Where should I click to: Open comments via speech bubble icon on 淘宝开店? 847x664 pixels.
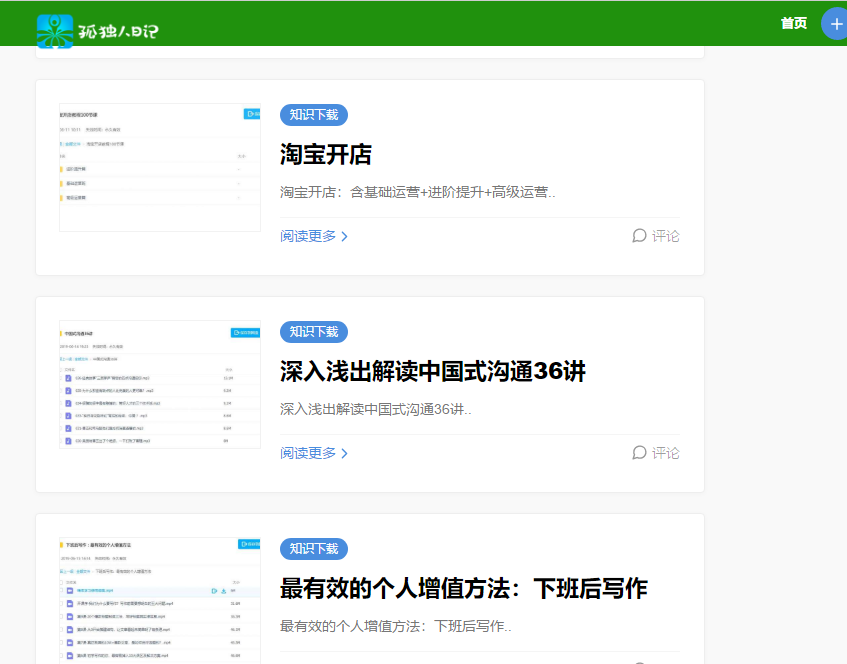point(639,235)
